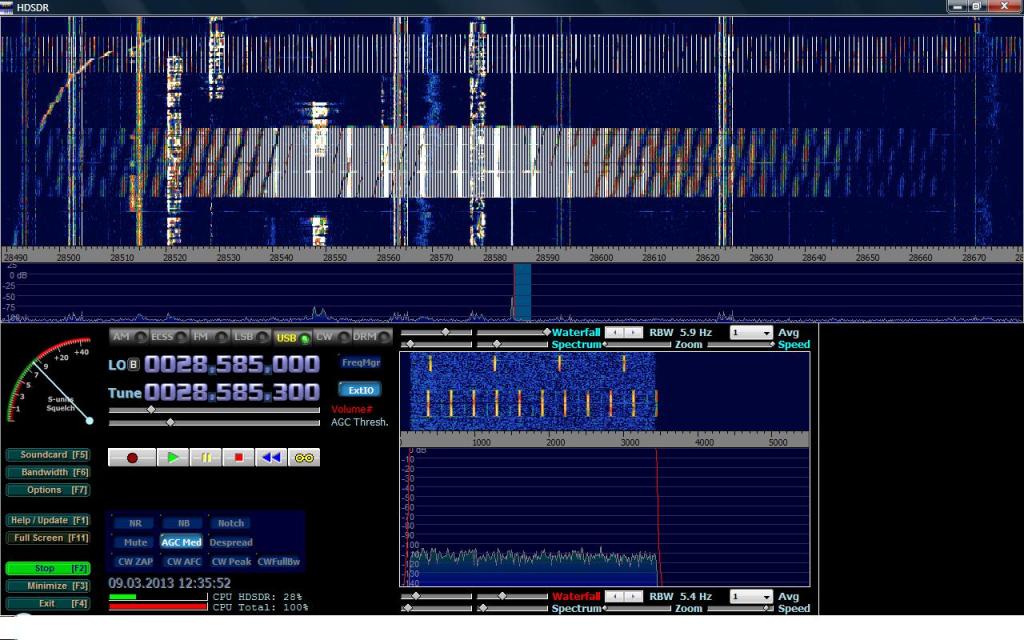The image size is (1024, 640).
Task: Enable the NR noise reduction toggle
Action: 134,523
